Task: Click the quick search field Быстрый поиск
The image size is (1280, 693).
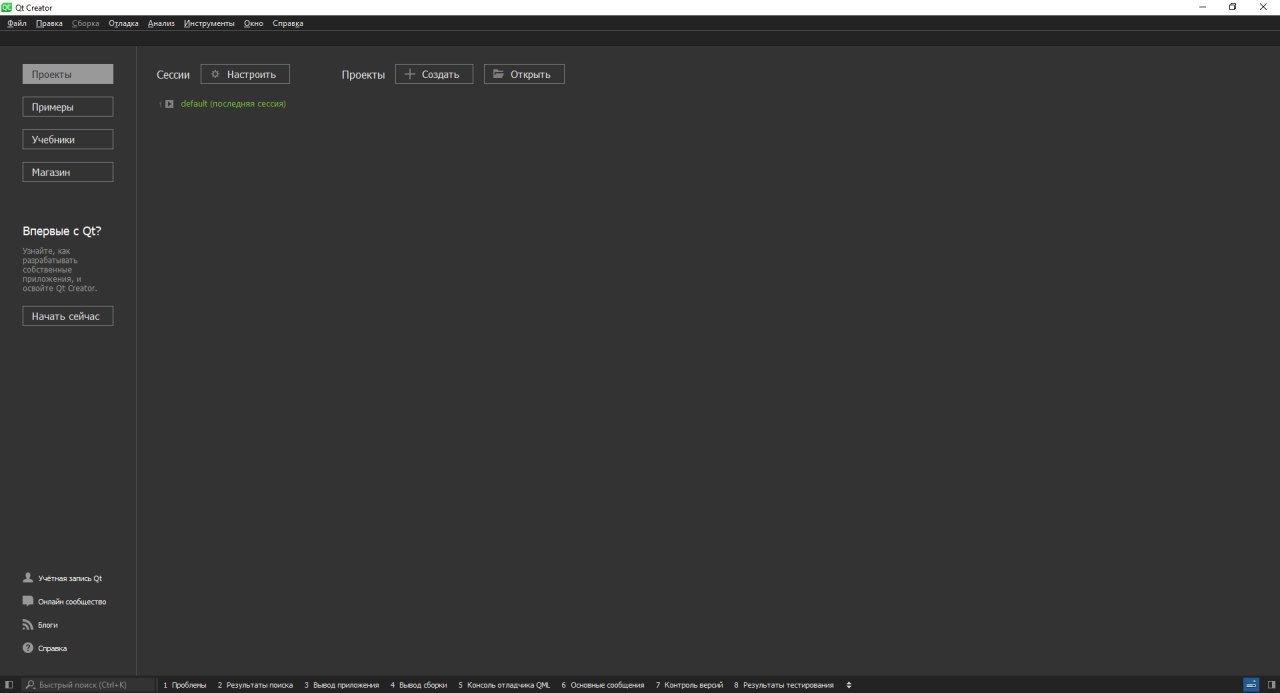Action: pyautogui.click(x=89, y=685)
